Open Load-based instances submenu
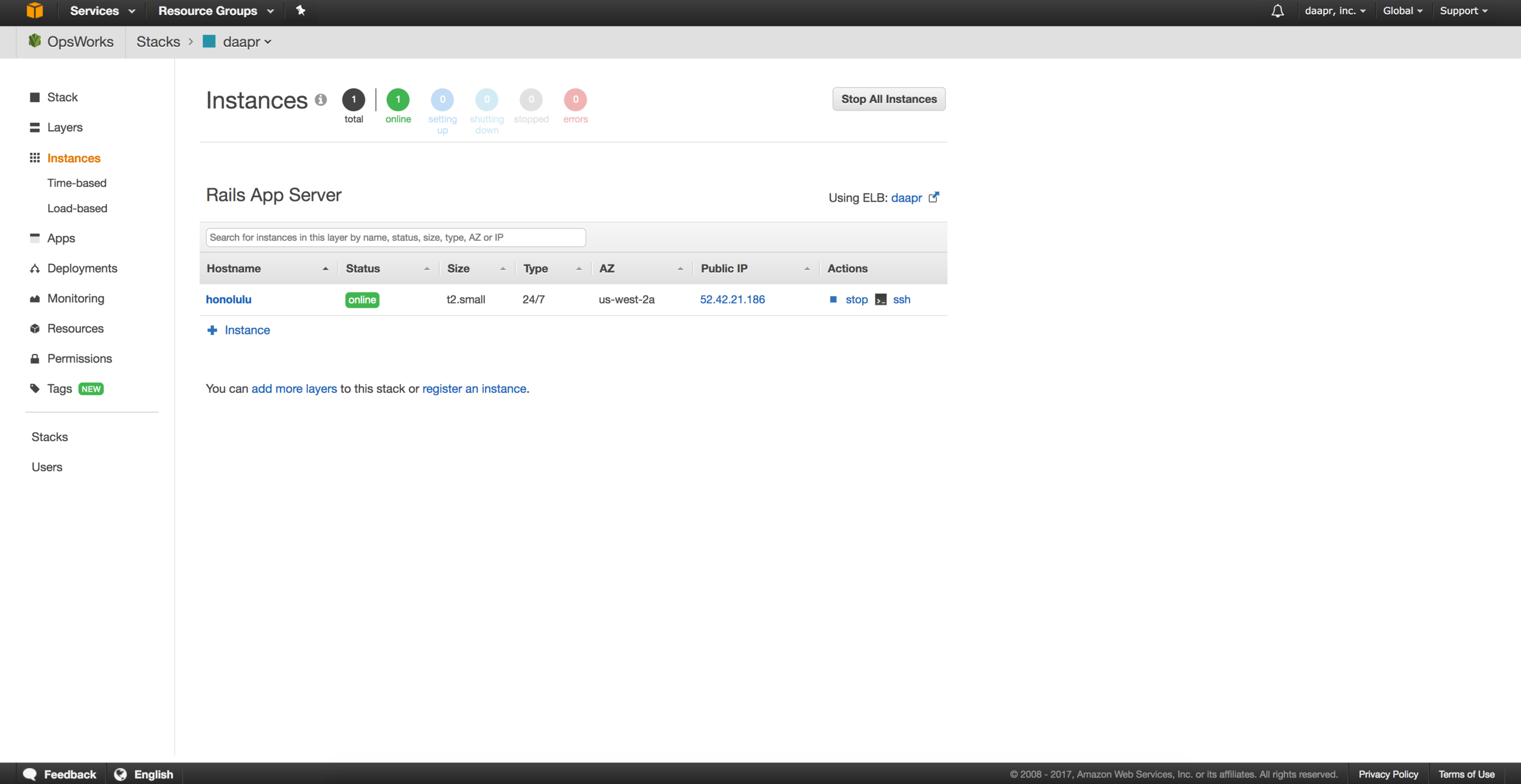Viewport: 1521px width, 784px height. (77, 208)
